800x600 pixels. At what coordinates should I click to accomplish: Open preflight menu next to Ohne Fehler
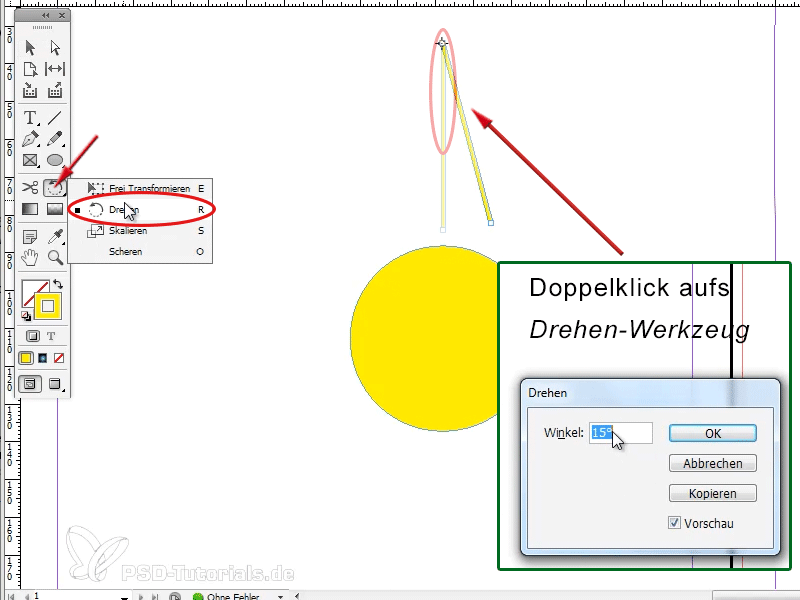coord(280,596)
